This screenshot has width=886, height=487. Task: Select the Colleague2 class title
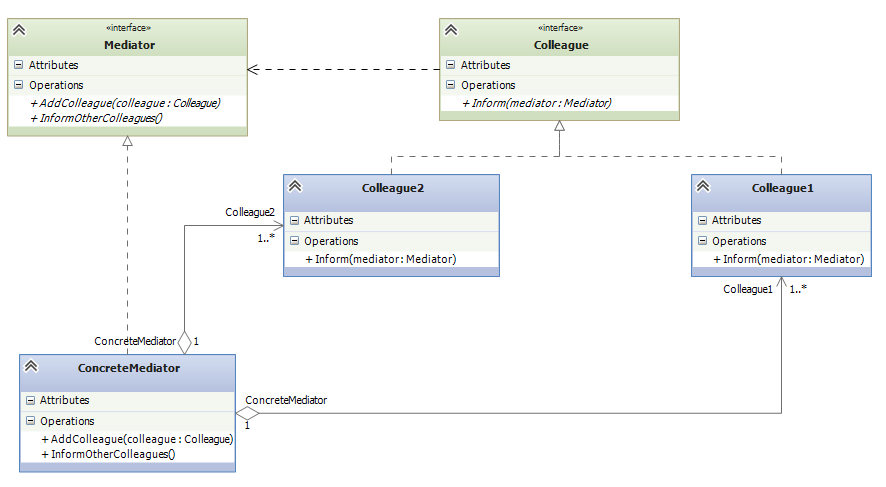tap(392, 187)
